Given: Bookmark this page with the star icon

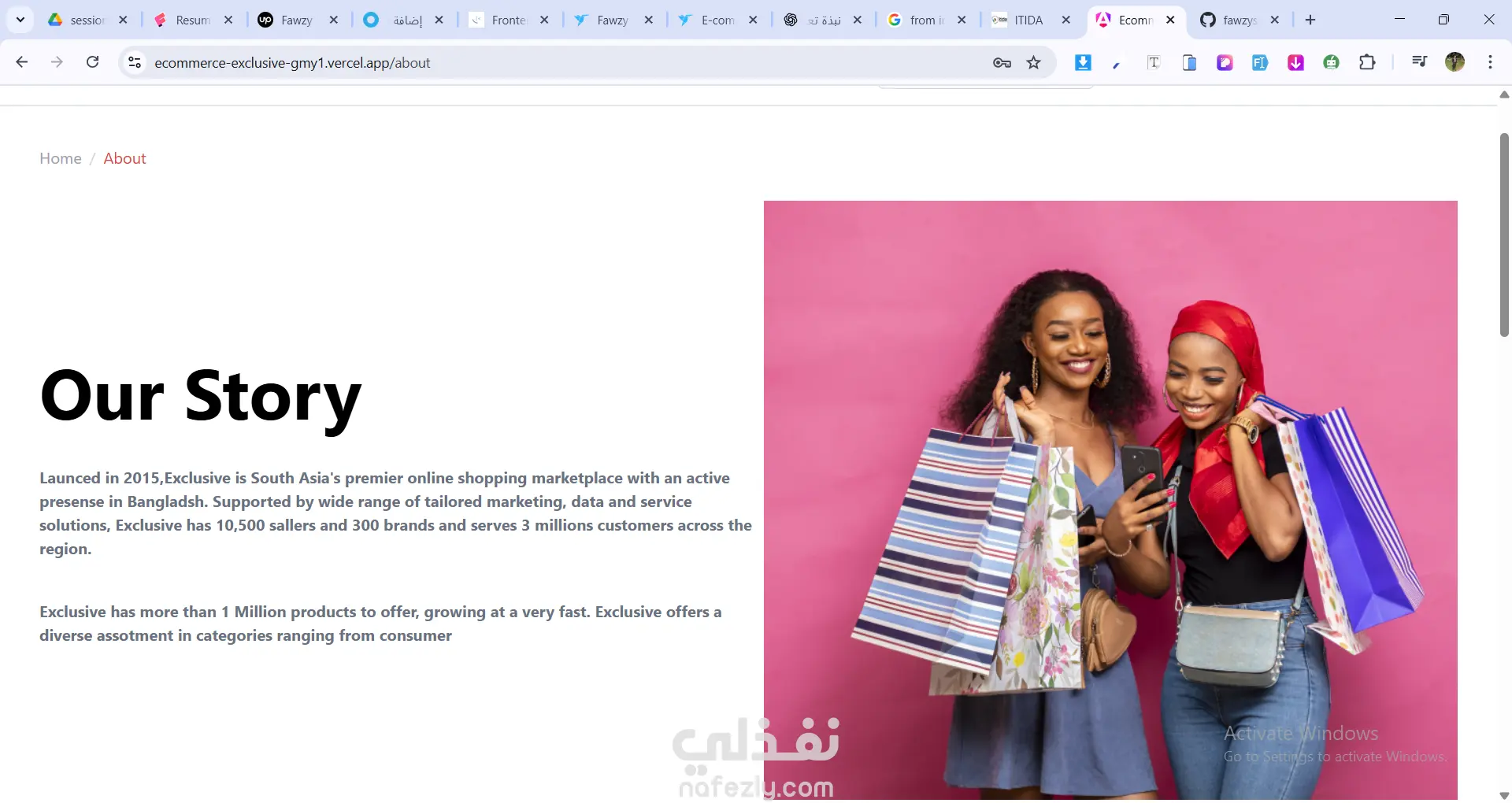Looking at the screenshot, I should pos(1034,63).
